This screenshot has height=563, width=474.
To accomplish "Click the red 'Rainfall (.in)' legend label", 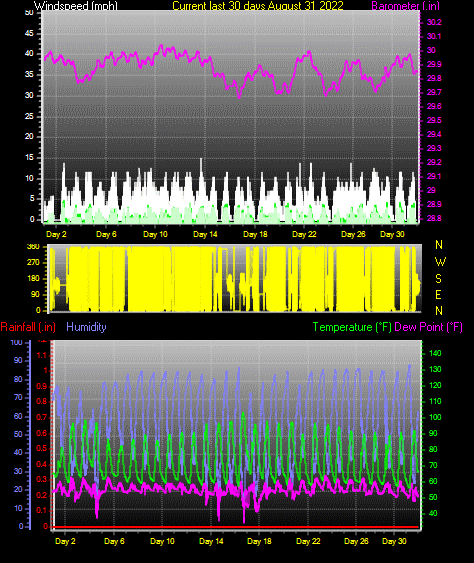I will [28, 327].
